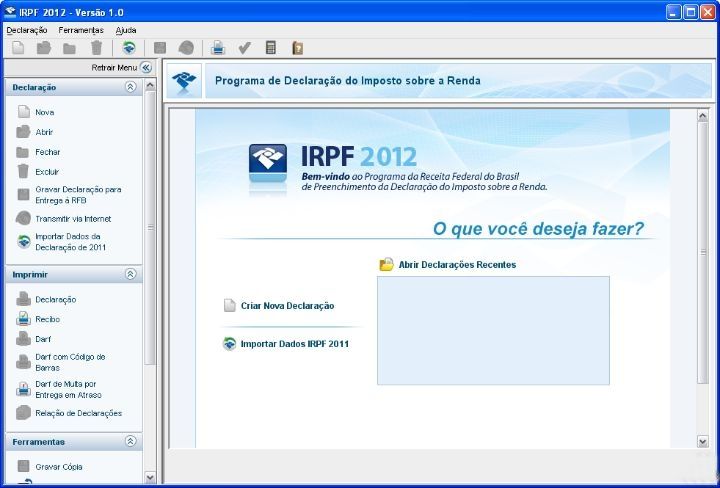Open the Ajuda menu
720x488 pixels.
(126, 30)
